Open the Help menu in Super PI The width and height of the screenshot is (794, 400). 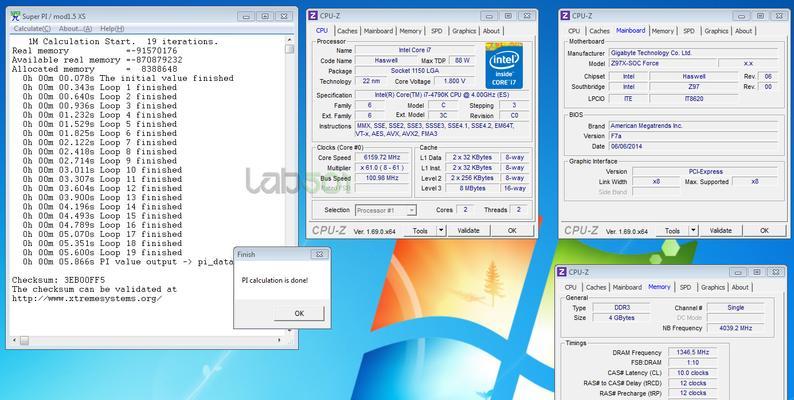tap(112, 29)
